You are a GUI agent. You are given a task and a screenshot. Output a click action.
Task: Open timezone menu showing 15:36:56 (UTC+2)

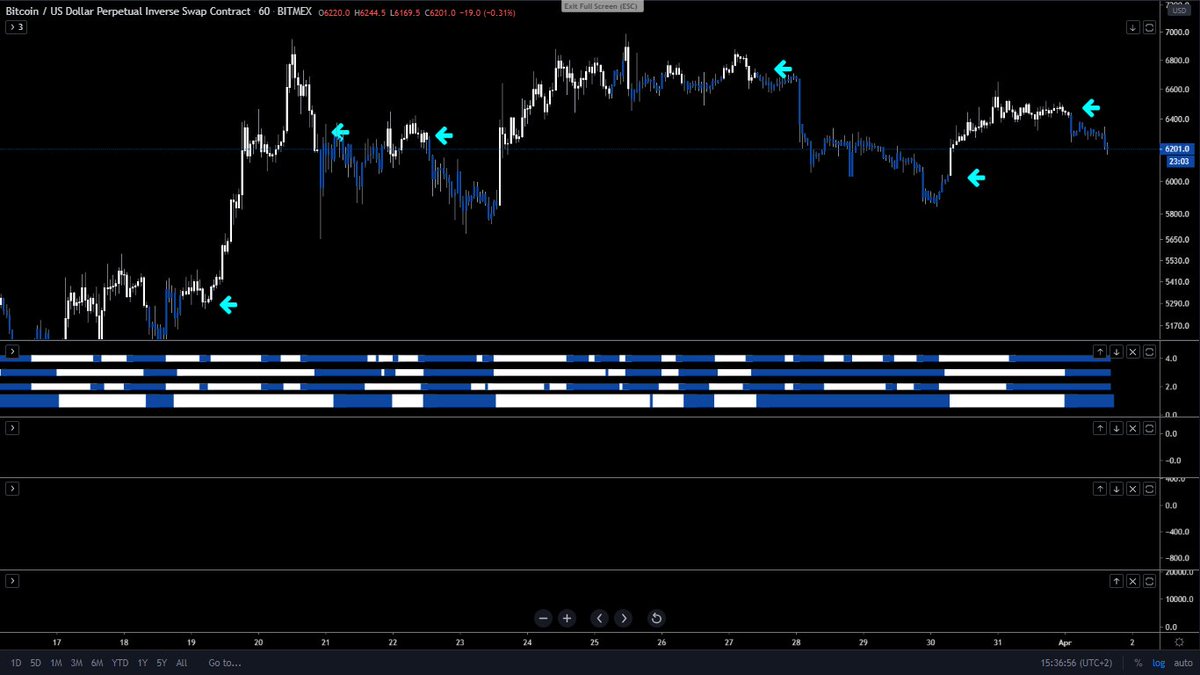1075,663
